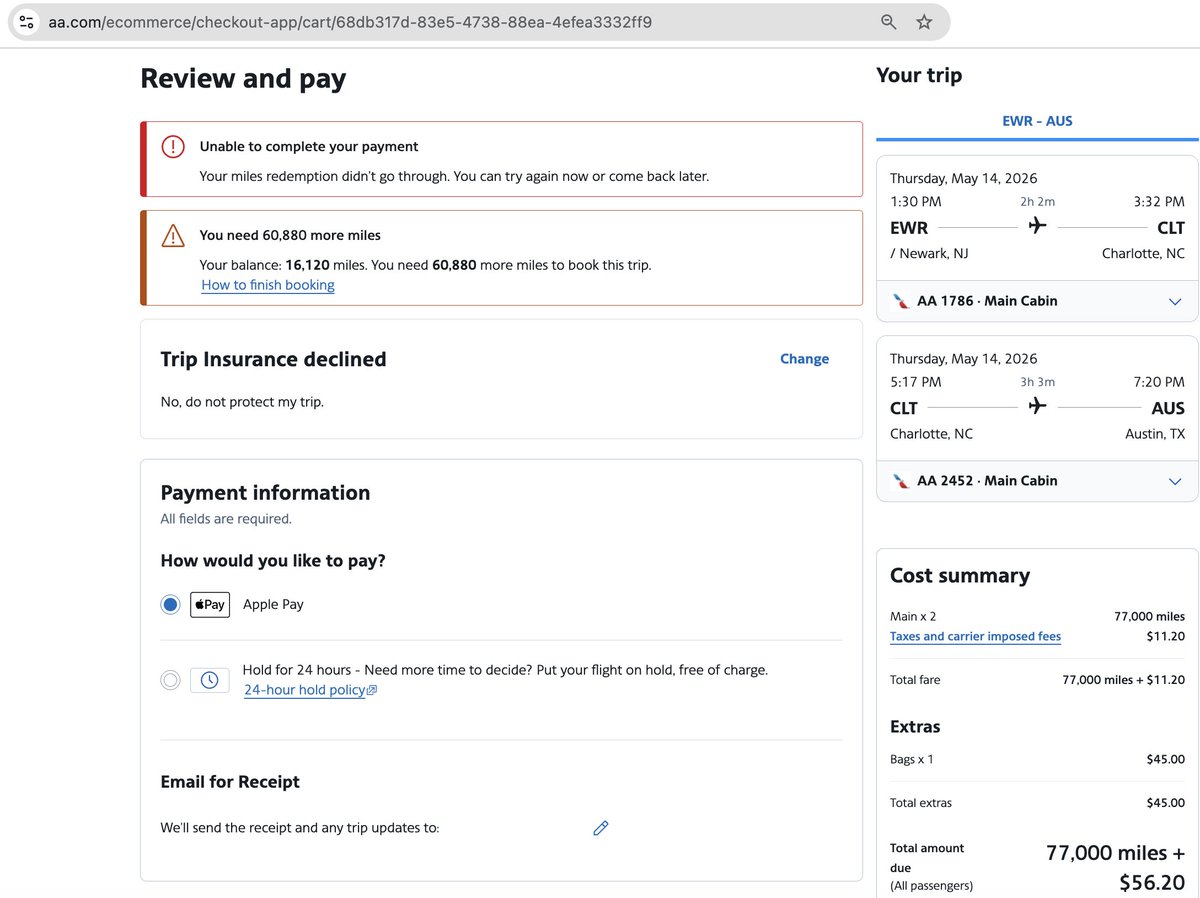The width and height of the screenshot is (1200, 898).
Task: Click the $56.20 total amount
Action: (x=1152, y=882)
